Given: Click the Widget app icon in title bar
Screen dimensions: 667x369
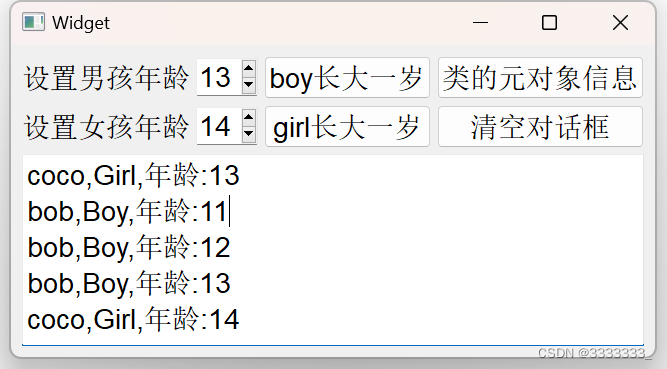Looking at the screenshot, I should coord(33,22).
